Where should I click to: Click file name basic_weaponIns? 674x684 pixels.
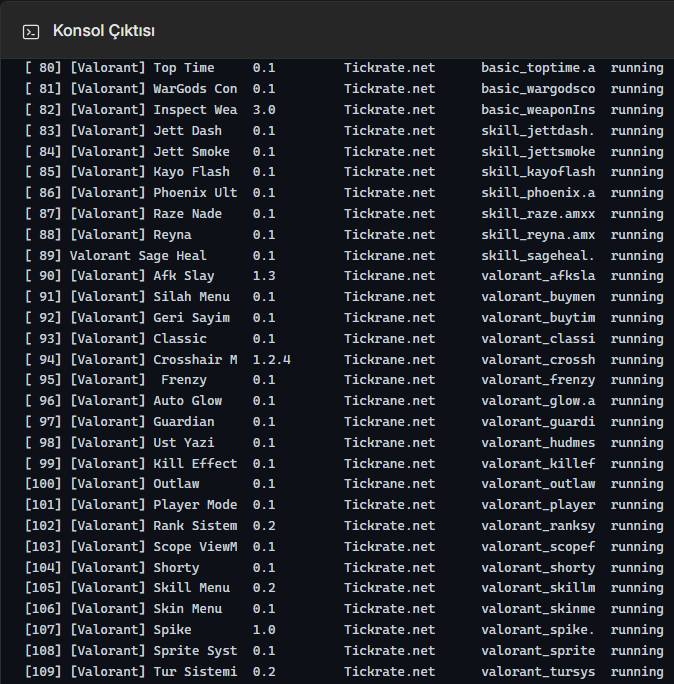click(538, 109)
